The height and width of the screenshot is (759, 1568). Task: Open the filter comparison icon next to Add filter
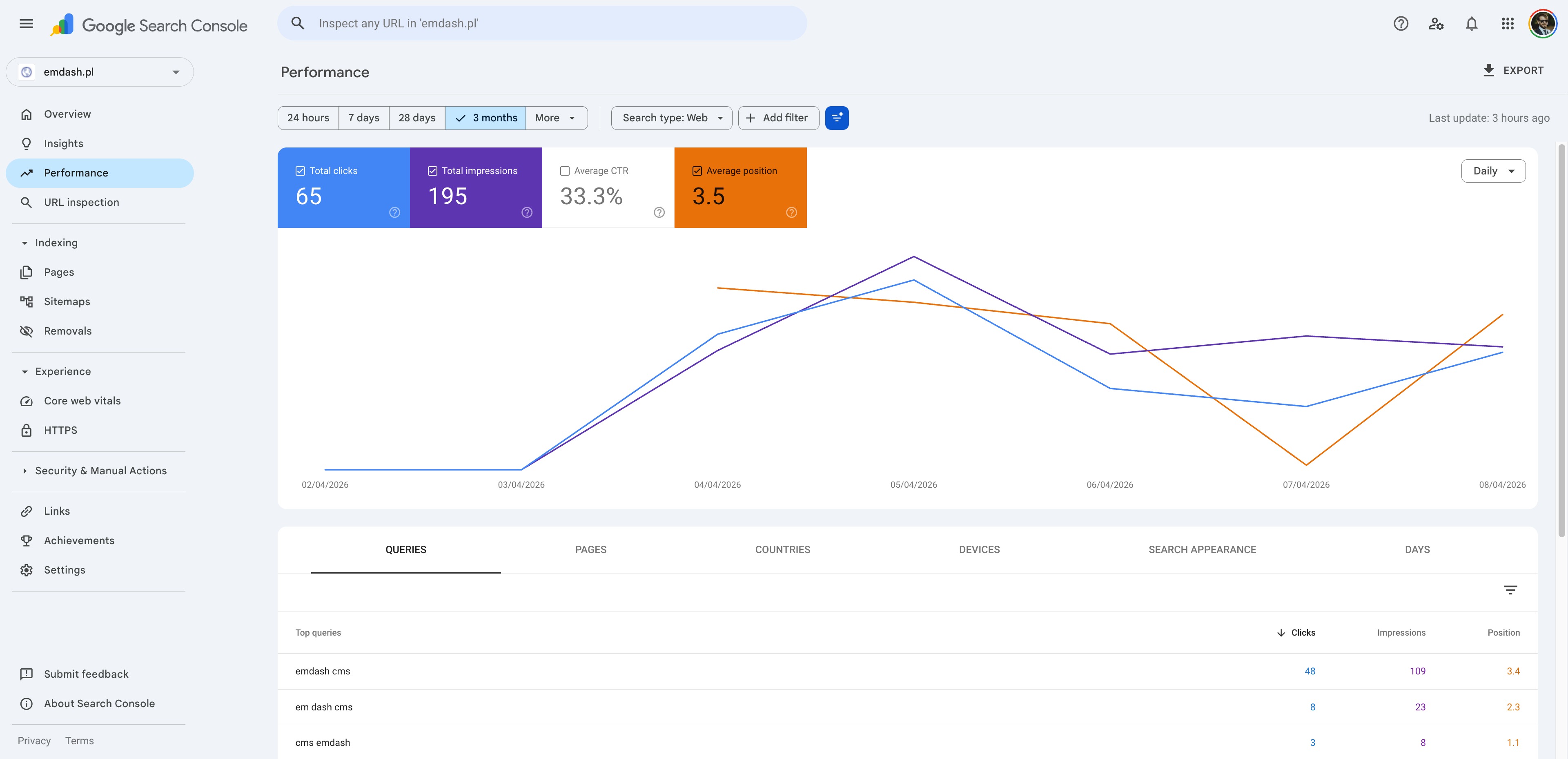837,118
